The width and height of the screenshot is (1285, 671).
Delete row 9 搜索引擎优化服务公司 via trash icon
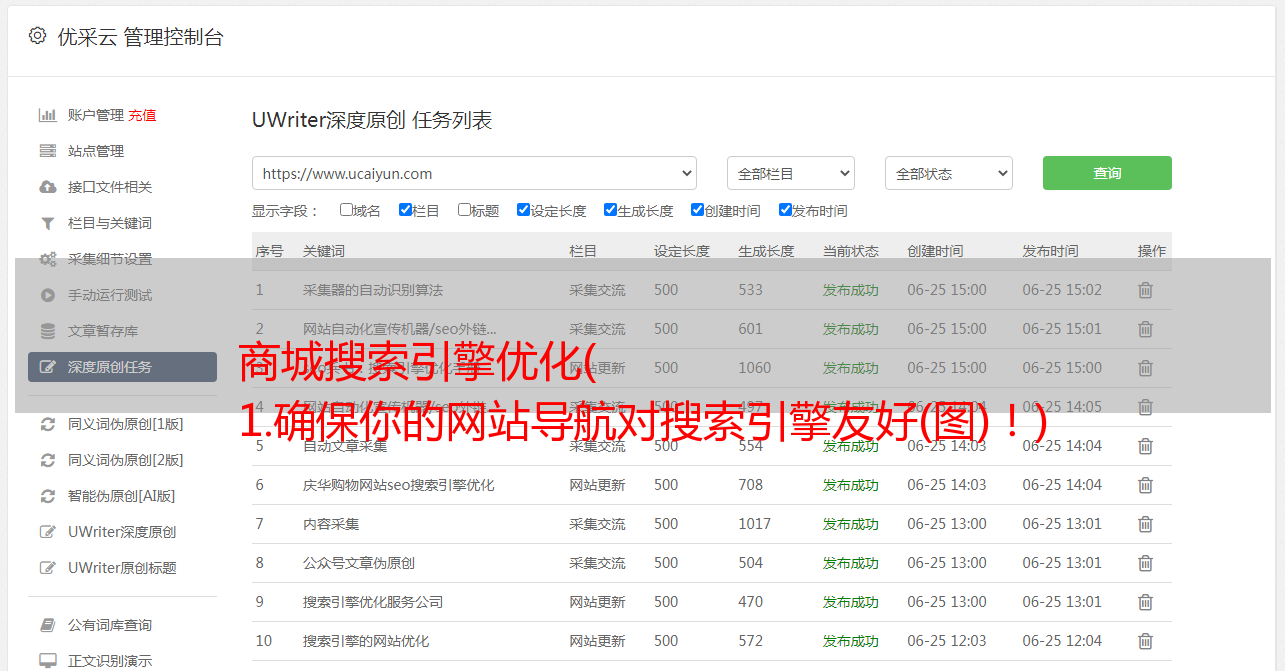(x=1146, y=602)
